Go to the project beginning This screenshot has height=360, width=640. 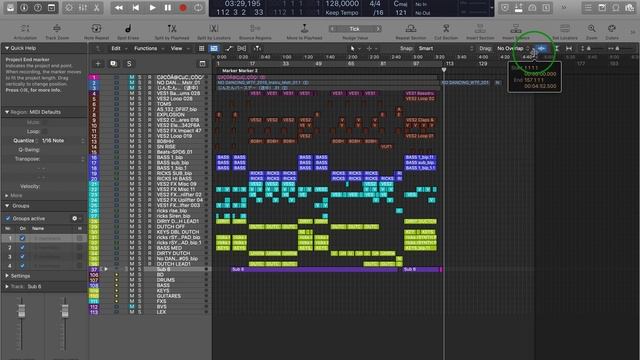click(x=136, y=8)
